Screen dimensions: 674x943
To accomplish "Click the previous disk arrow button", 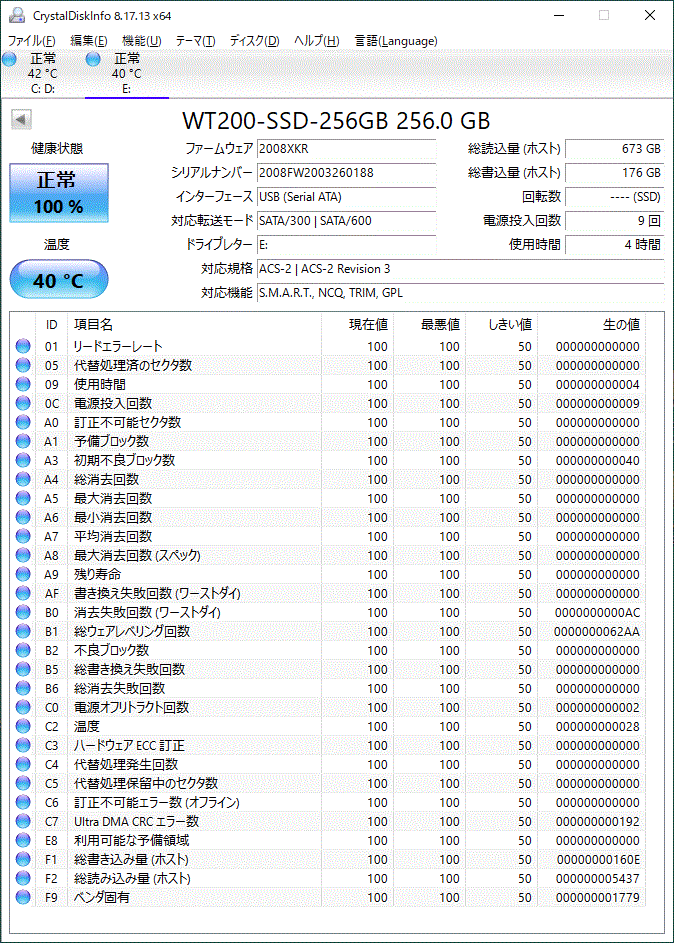I will (21, 119).
